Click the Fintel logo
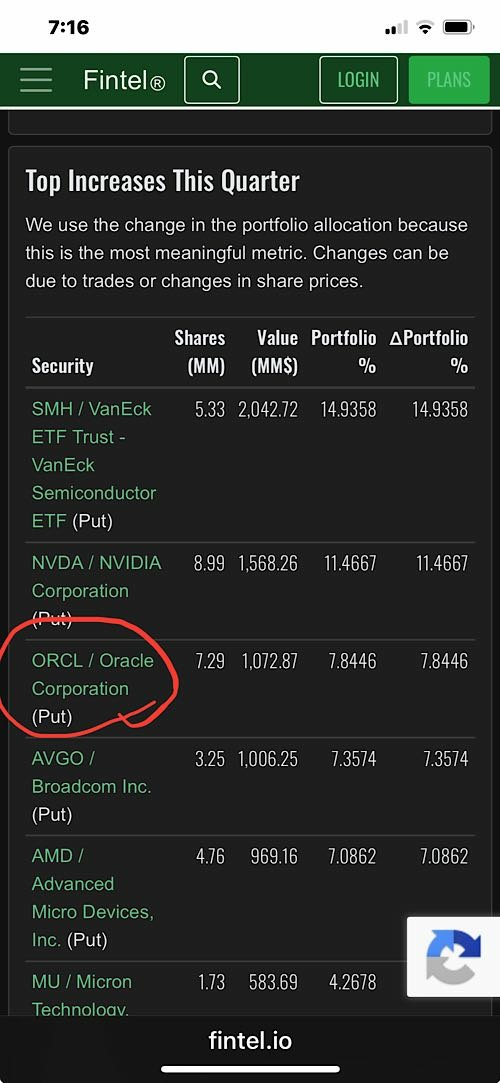500x1083 pixels. [124, 81]
